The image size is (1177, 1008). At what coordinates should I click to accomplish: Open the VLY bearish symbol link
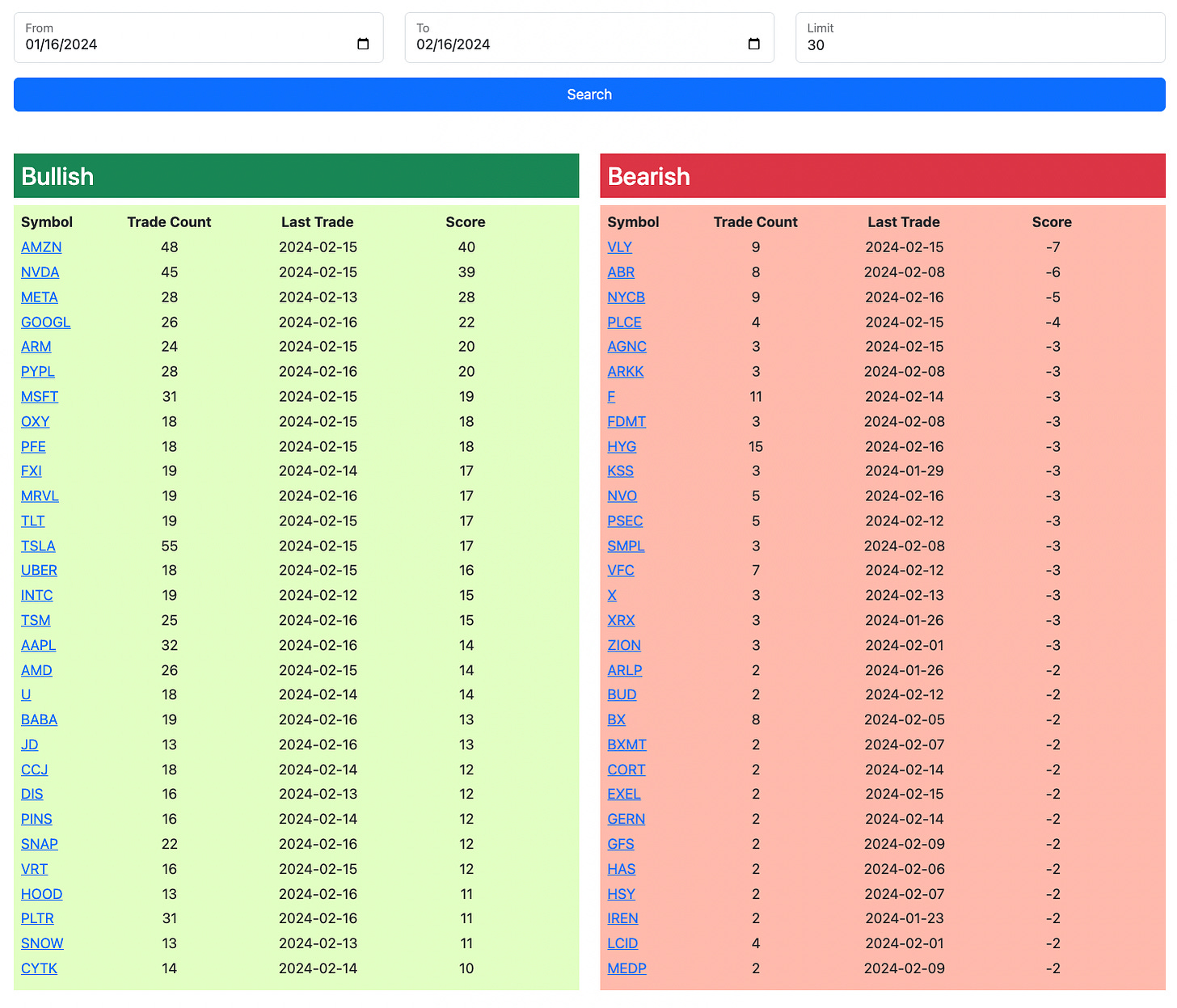[620, 247]
